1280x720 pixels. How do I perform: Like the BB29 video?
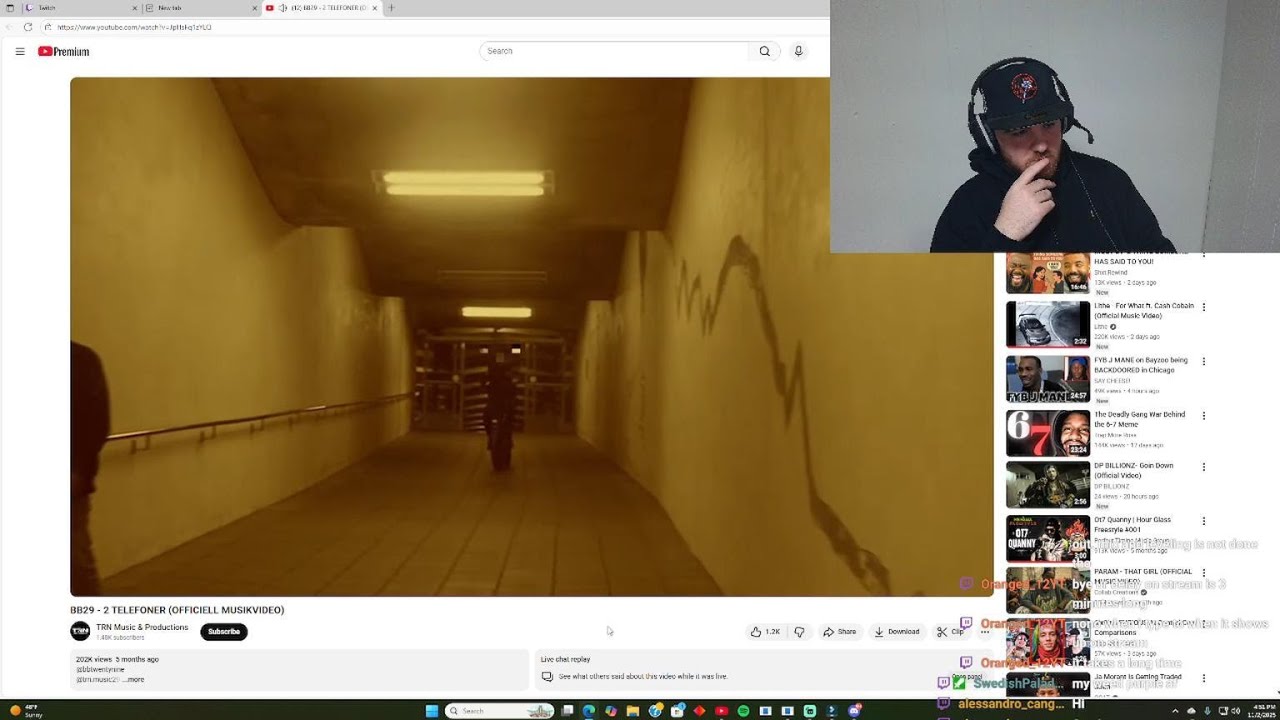[x=765, y=632]
